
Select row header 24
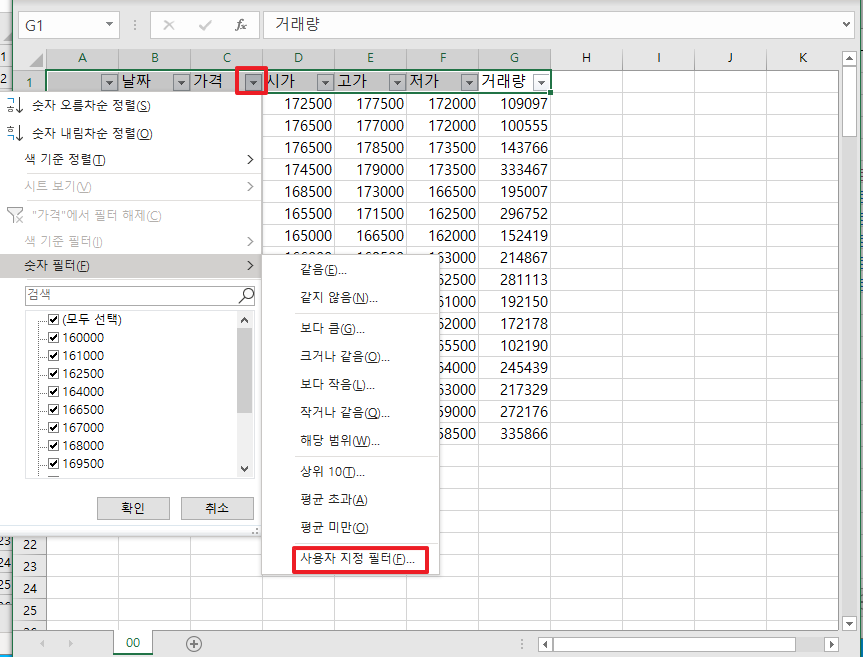coord(30,588)
